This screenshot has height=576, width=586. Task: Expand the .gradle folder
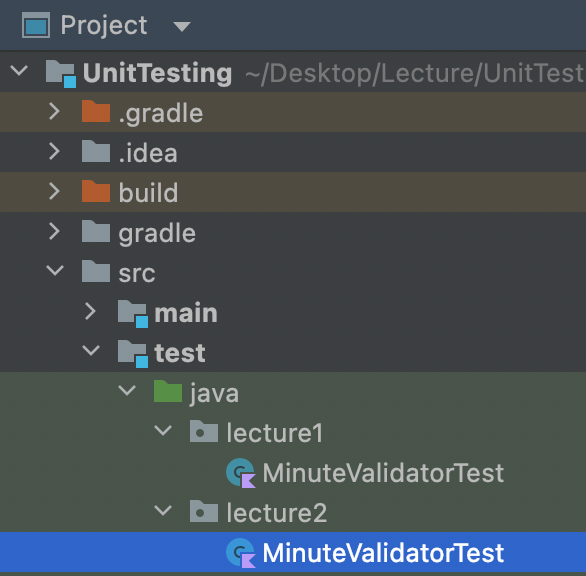pos(55,111)
